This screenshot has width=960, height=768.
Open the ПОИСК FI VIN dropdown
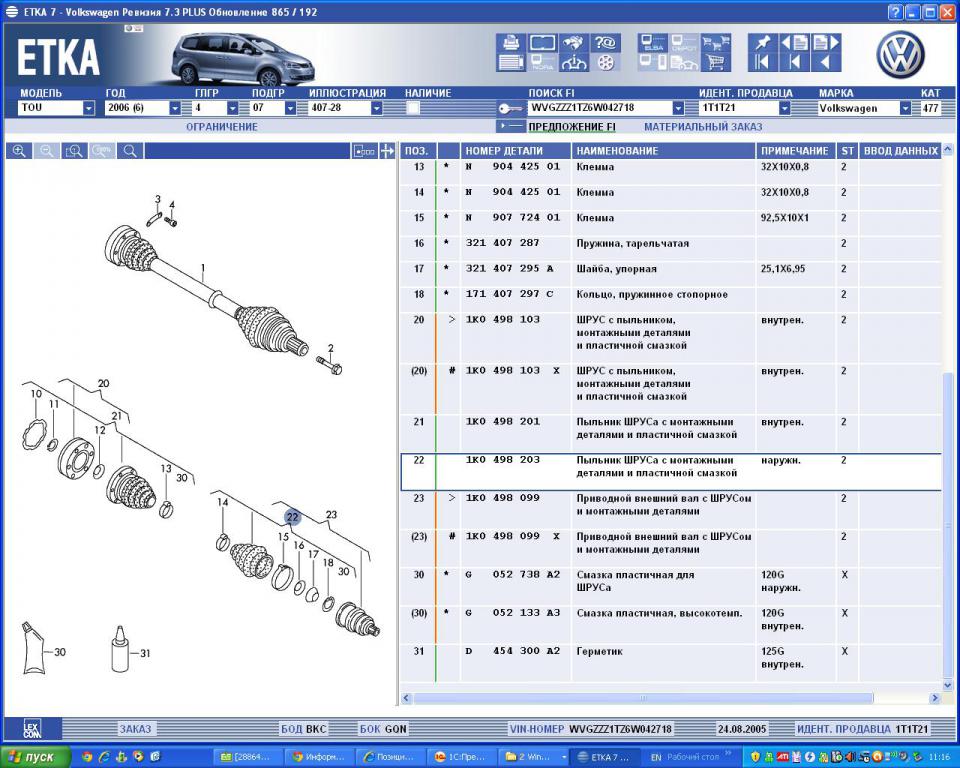click(x=678, y=108)
